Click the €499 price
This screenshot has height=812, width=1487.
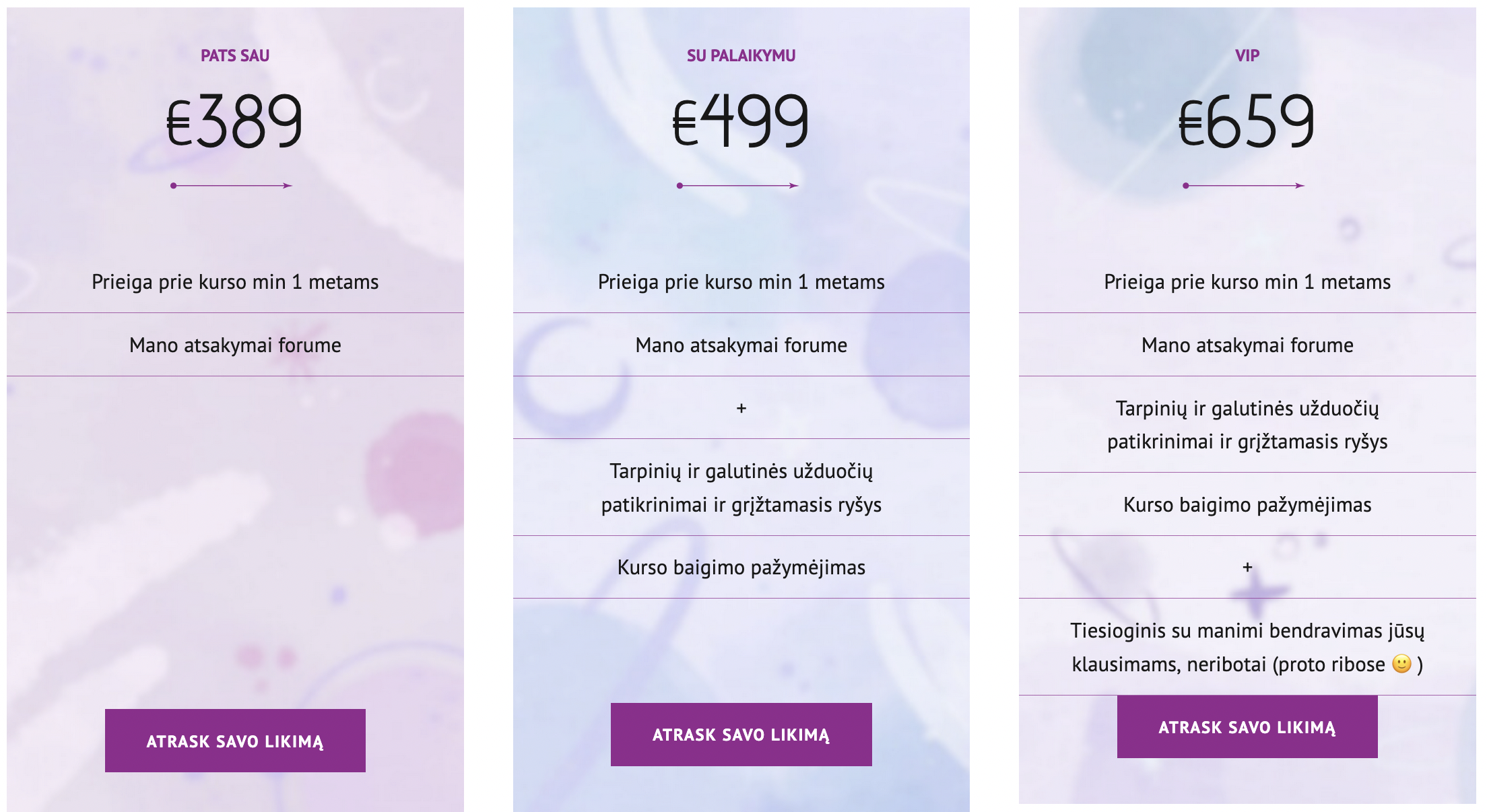741,121
